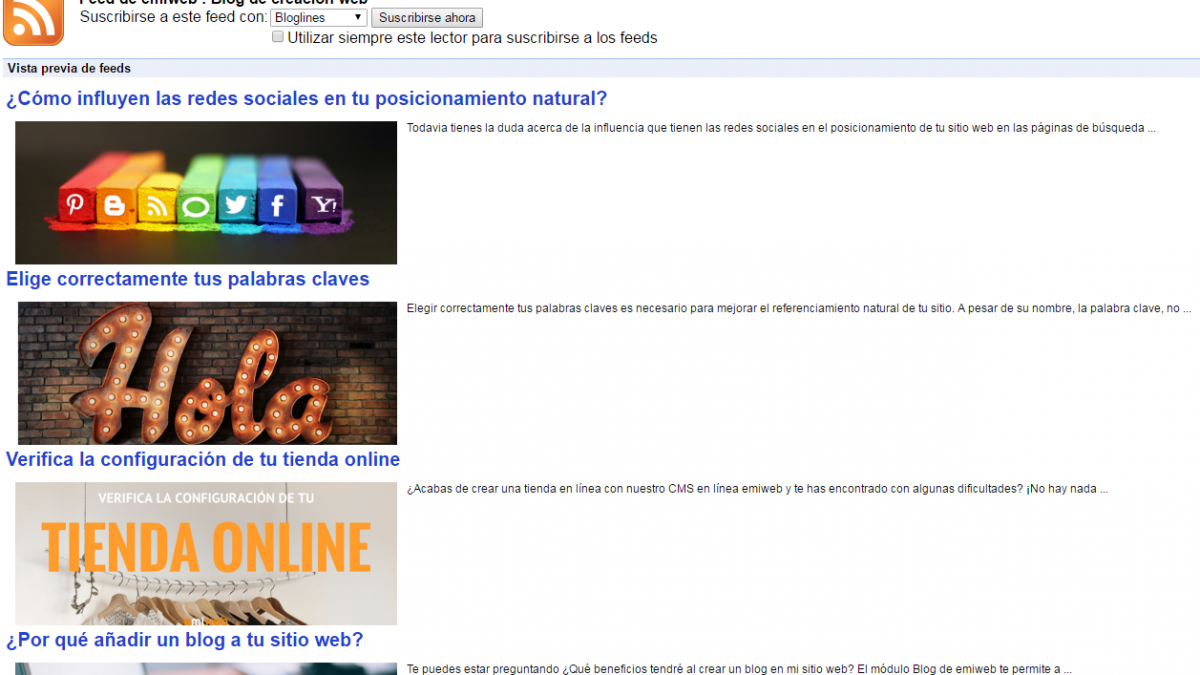
Task: Click the rainbow social media chalk thumbnail
Action: pyautogui.click(x=206, y=192)
